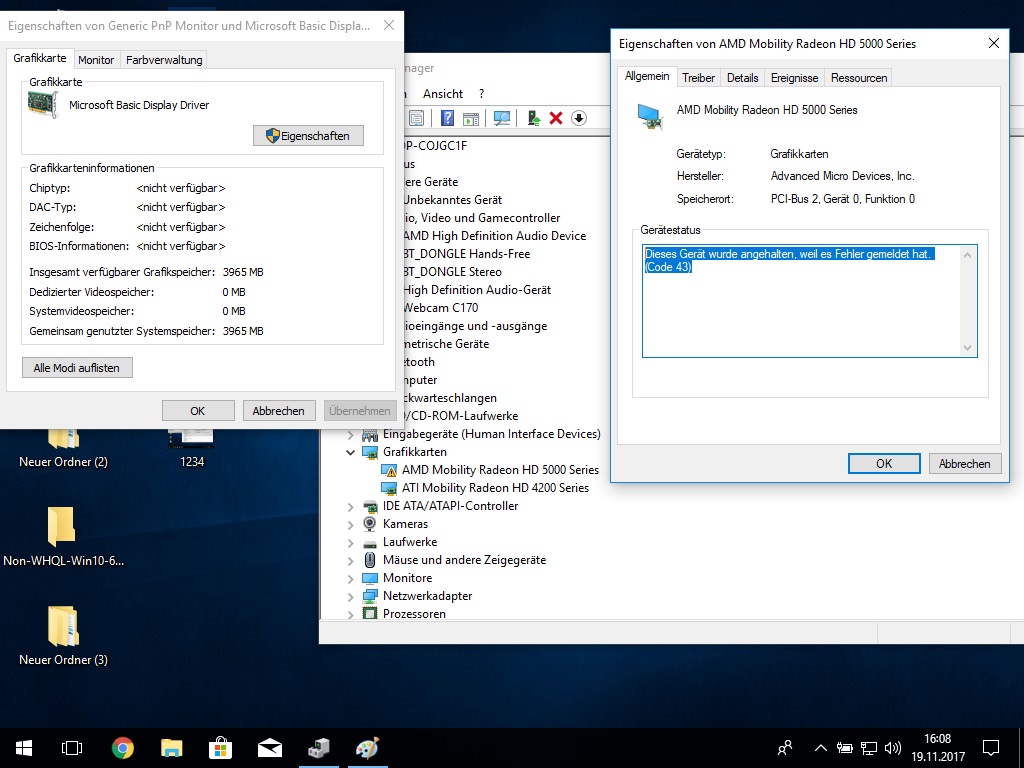The image size is (1024, 768).
Task: Scan for hardware changes via the monitor magnifier icon
Action: (502, 118)
